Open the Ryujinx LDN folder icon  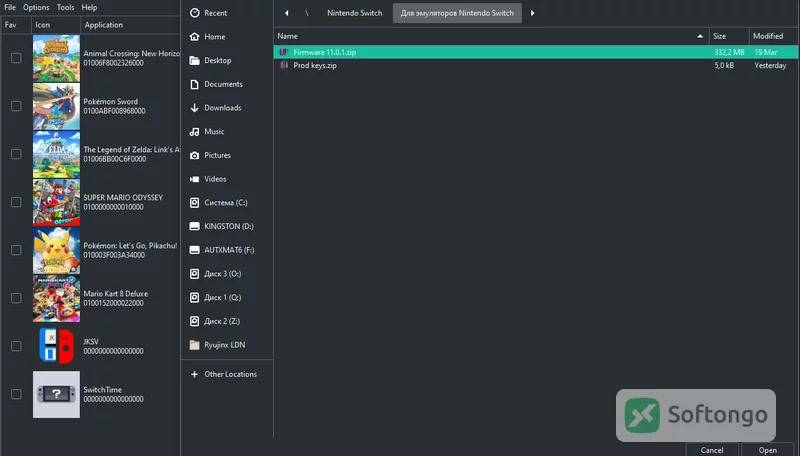pos(194,345)
